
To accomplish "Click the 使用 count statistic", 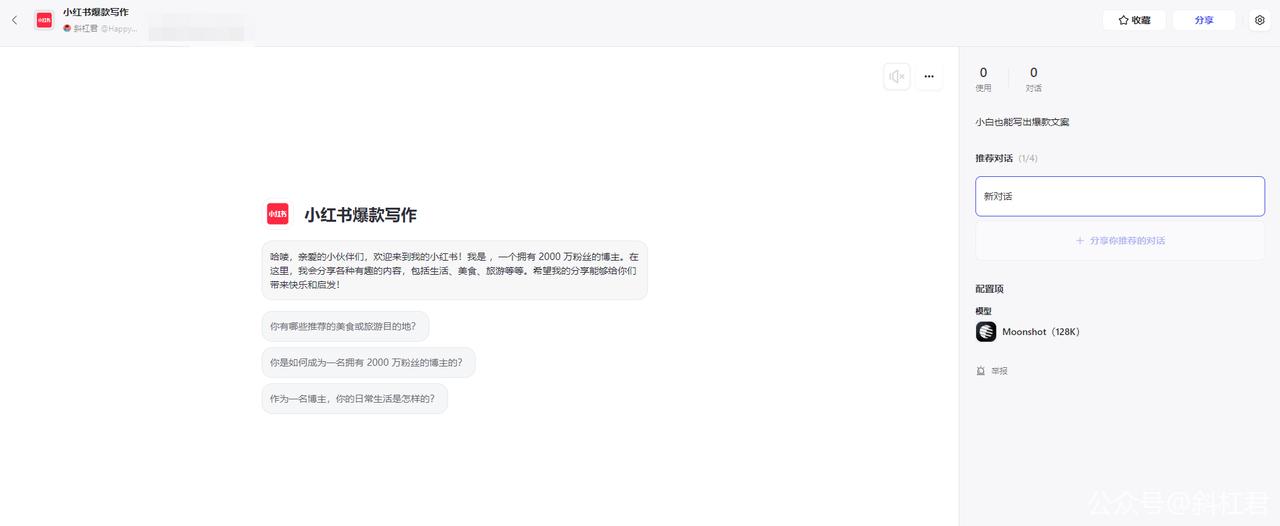I will [983, 79].
